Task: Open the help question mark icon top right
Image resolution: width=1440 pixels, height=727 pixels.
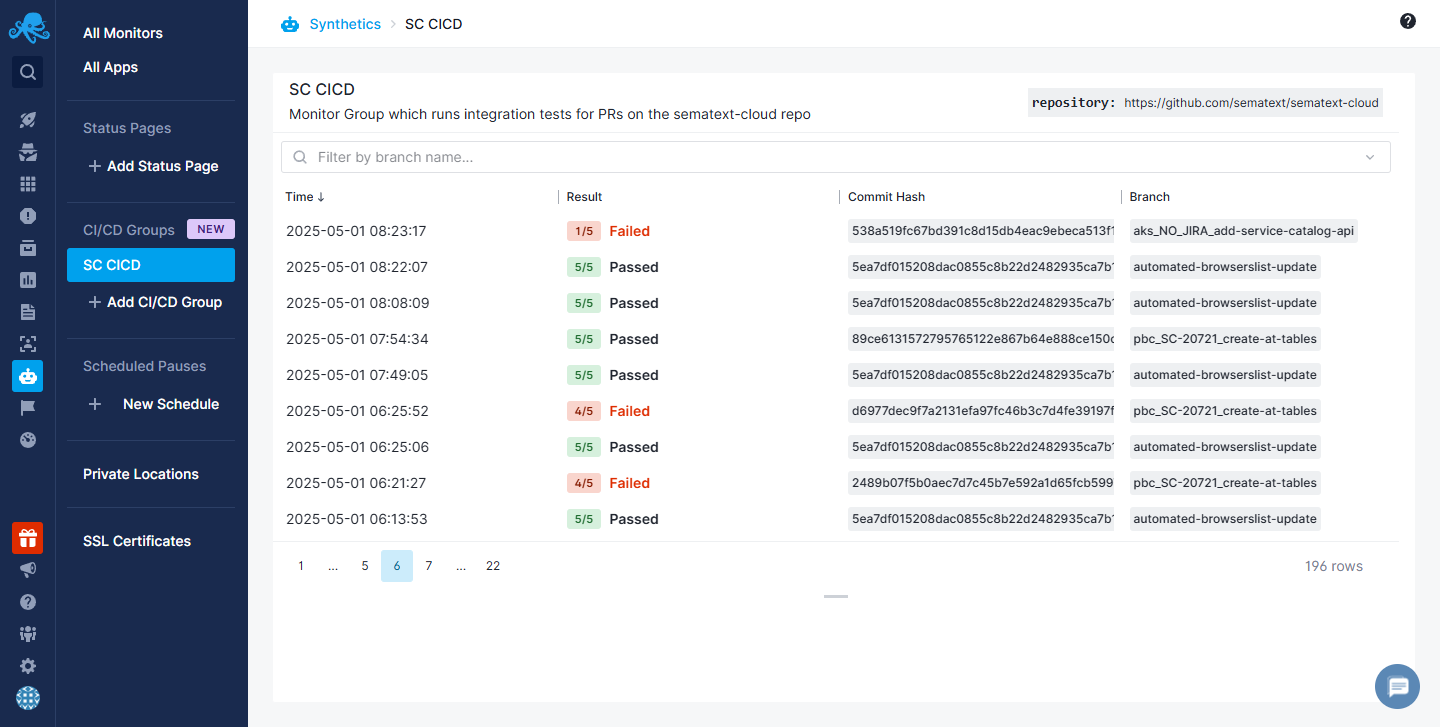Action: click(x=1407, y=20)
